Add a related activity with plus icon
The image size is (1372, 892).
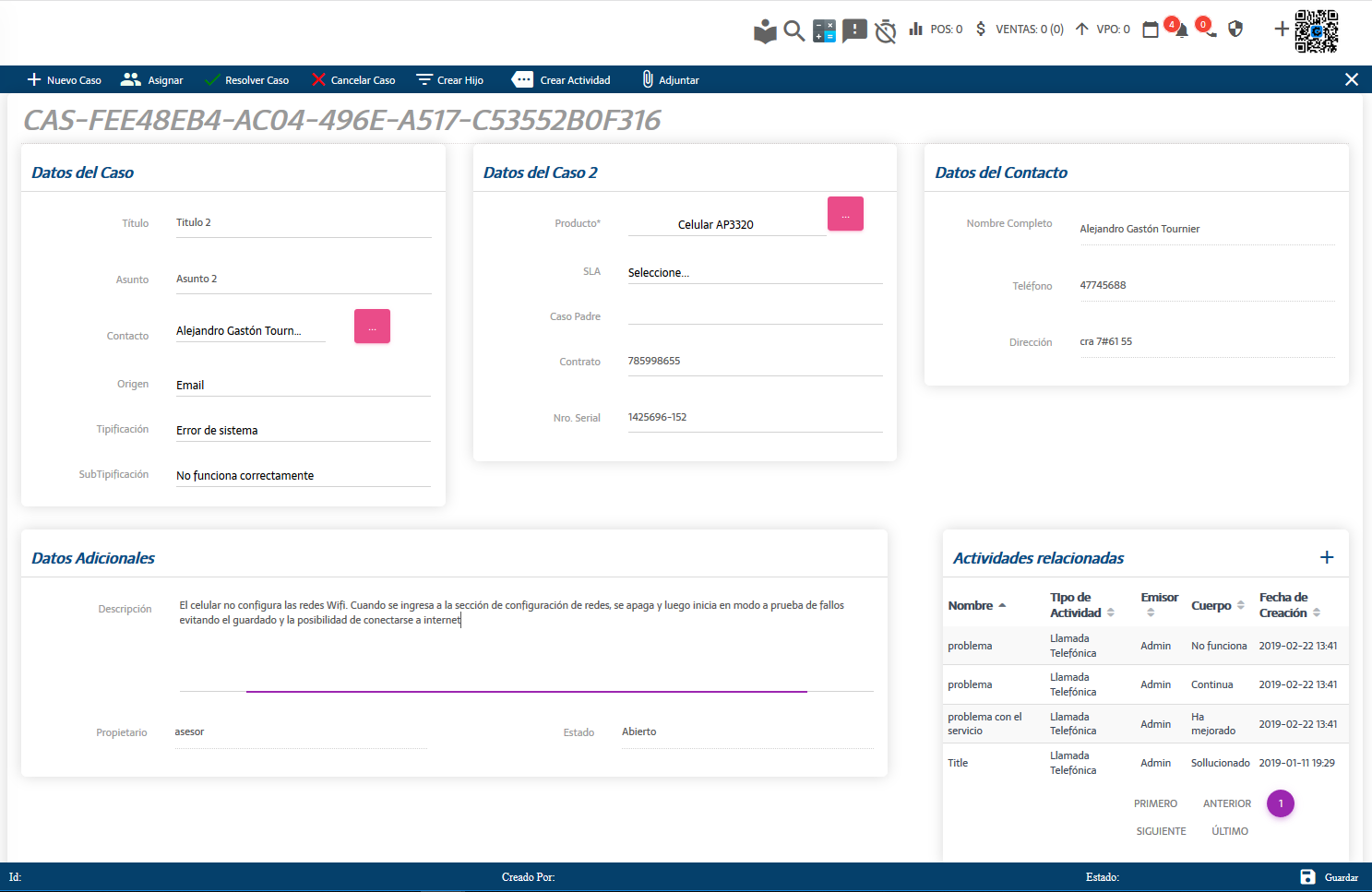point(1327,557)
